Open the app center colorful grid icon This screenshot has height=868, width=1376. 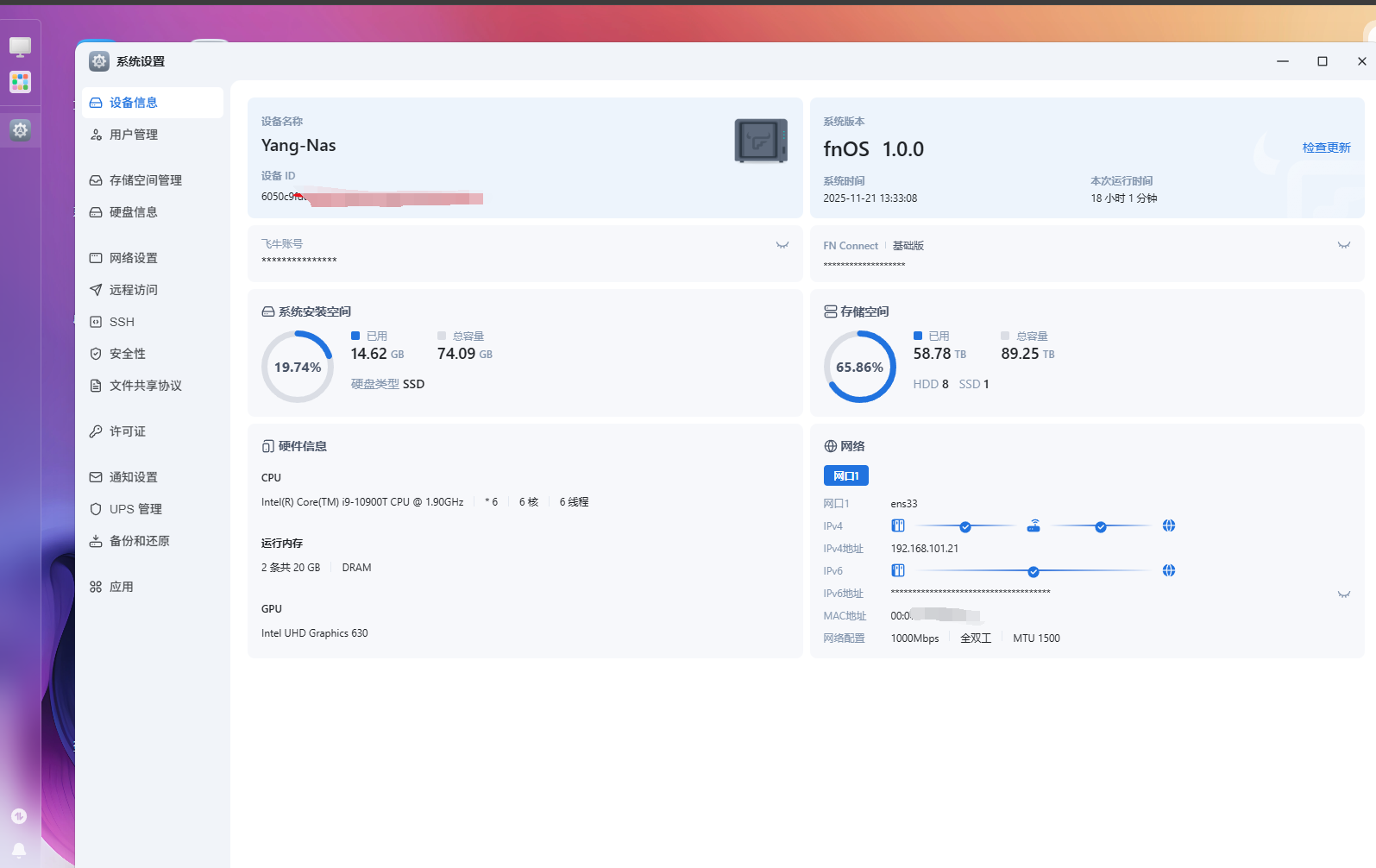[x=20, y=82]
